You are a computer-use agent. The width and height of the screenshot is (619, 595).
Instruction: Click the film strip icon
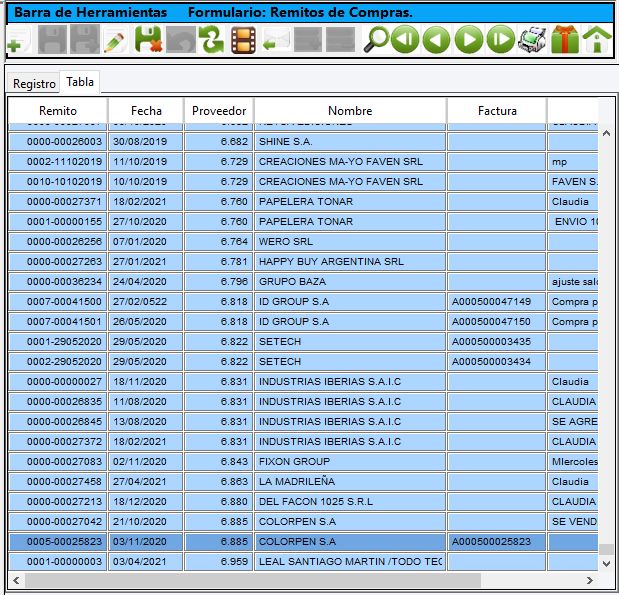[x=243, y=39]
